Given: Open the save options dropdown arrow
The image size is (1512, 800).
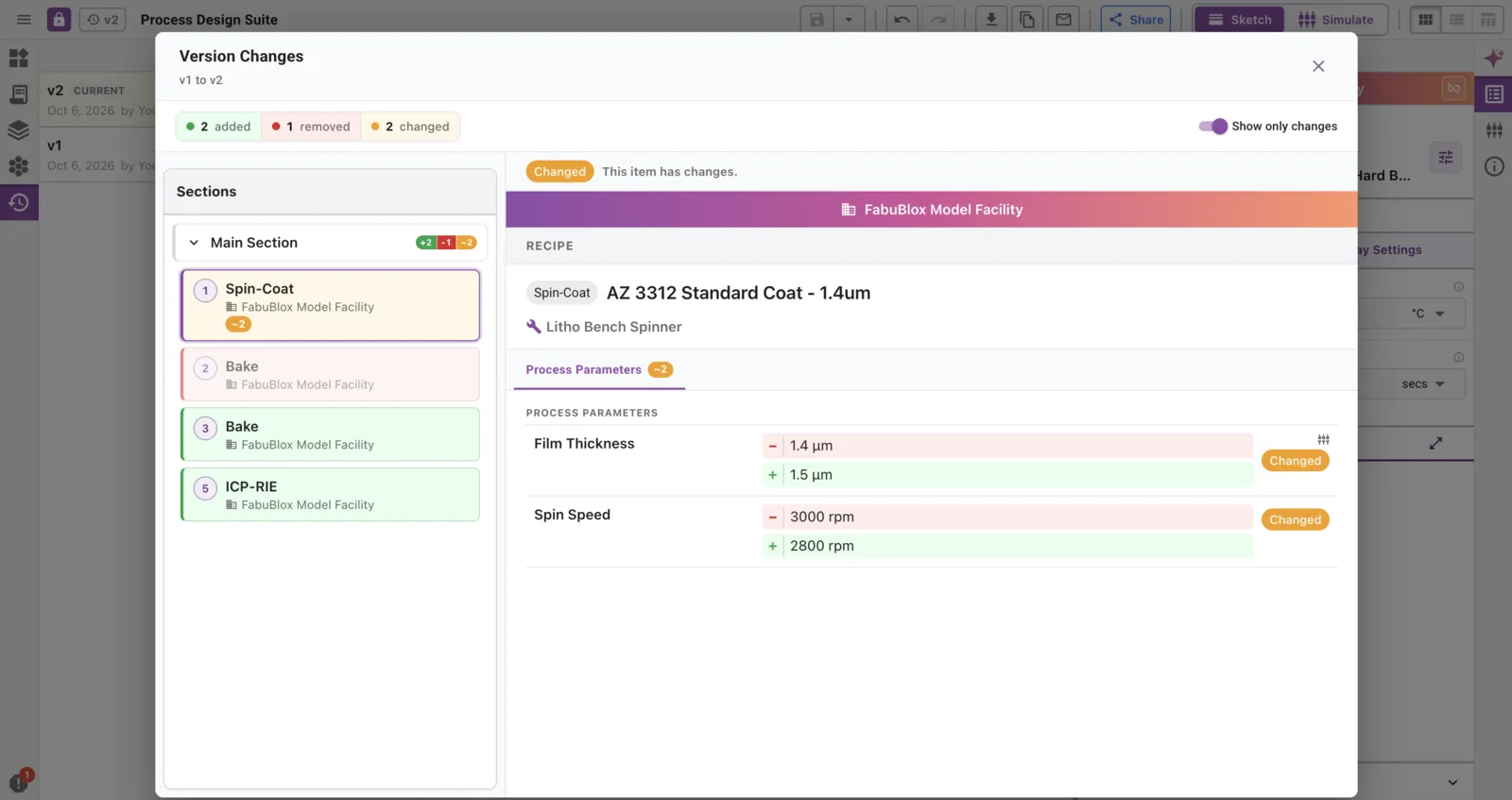Looking at the screenshot, I should [x=849, y=19].
